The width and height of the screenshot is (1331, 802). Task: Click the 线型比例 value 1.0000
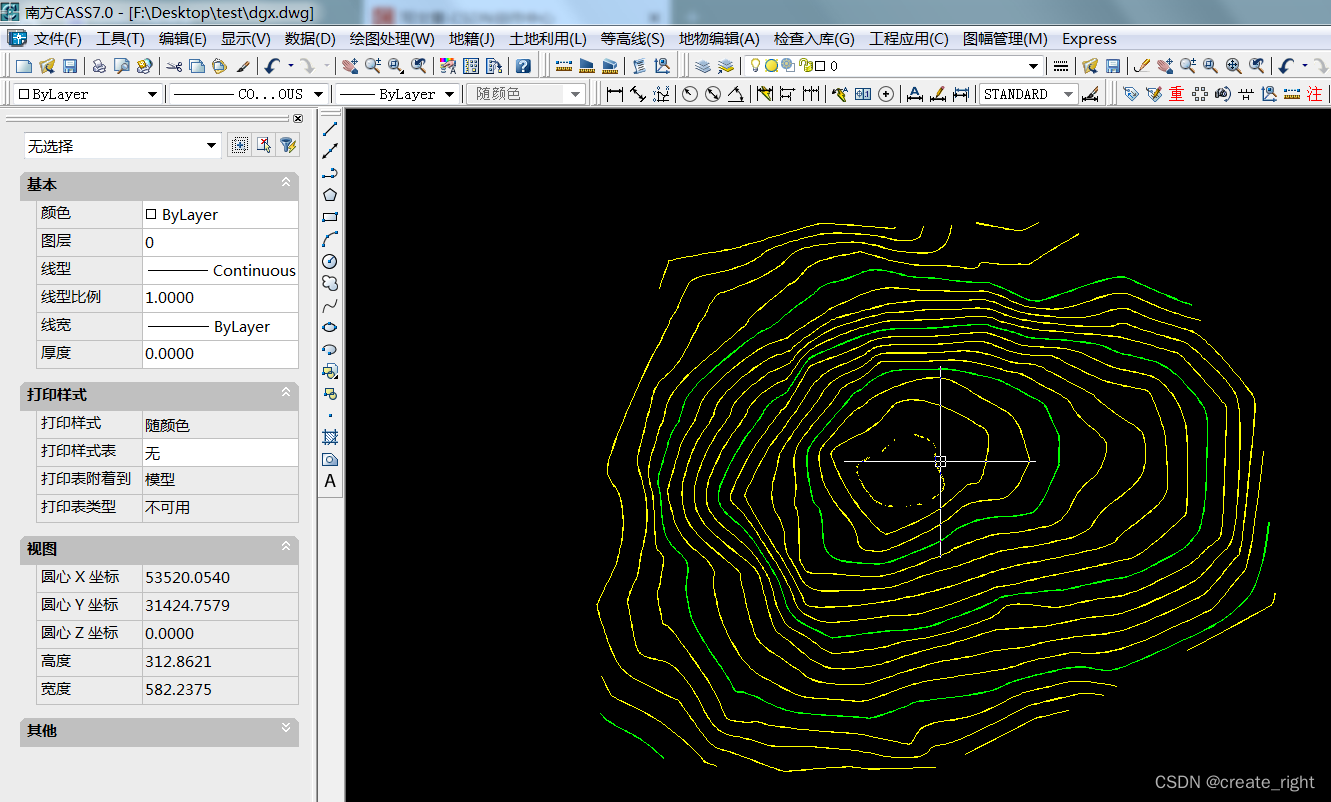(x=220, y=298)
